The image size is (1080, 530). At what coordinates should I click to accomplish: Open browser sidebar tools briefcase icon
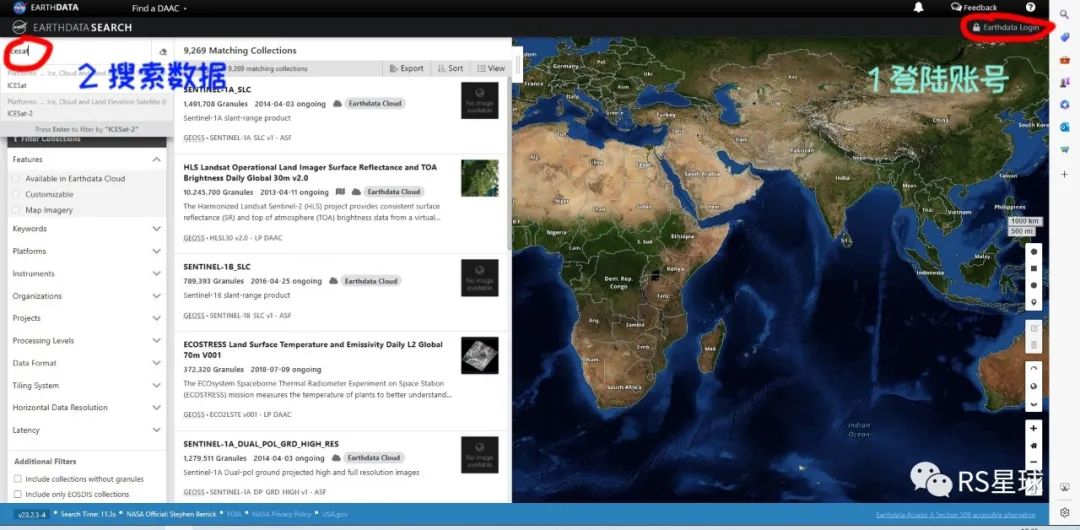pos(1065,60)
